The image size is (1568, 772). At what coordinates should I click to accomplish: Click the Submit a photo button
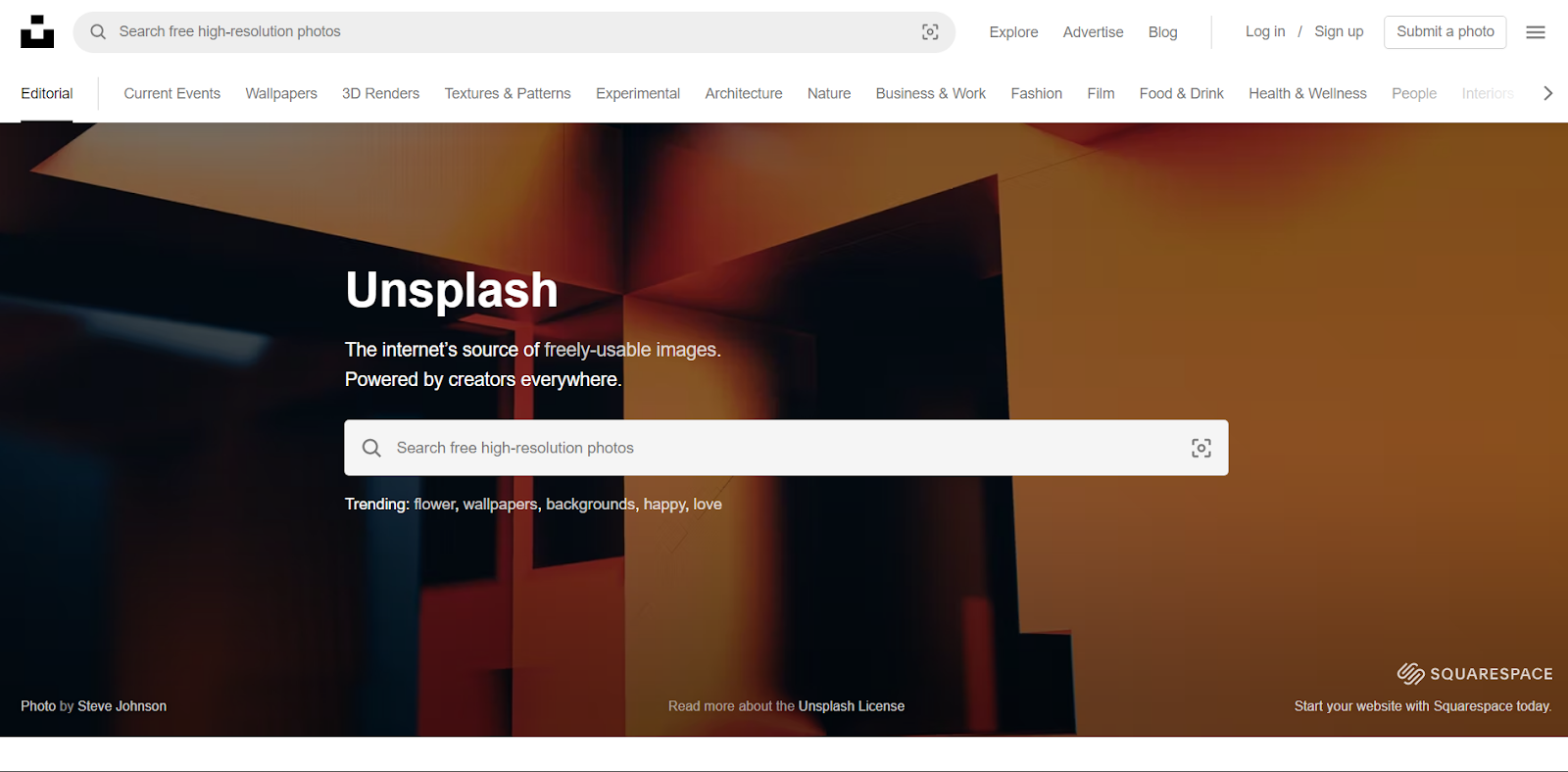1445,32
